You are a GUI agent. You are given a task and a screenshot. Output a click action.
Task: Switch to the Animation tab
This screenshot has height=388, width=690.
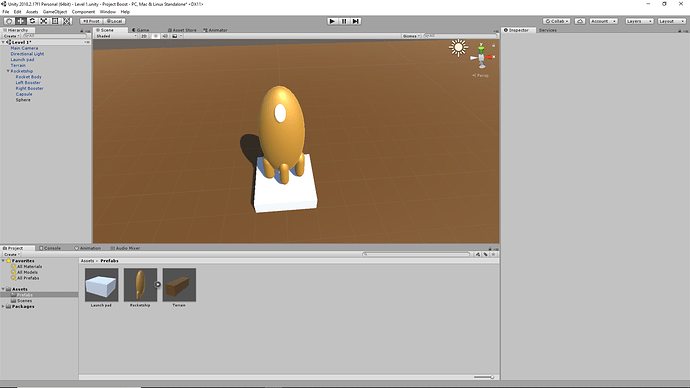click(x=88, y=248)
